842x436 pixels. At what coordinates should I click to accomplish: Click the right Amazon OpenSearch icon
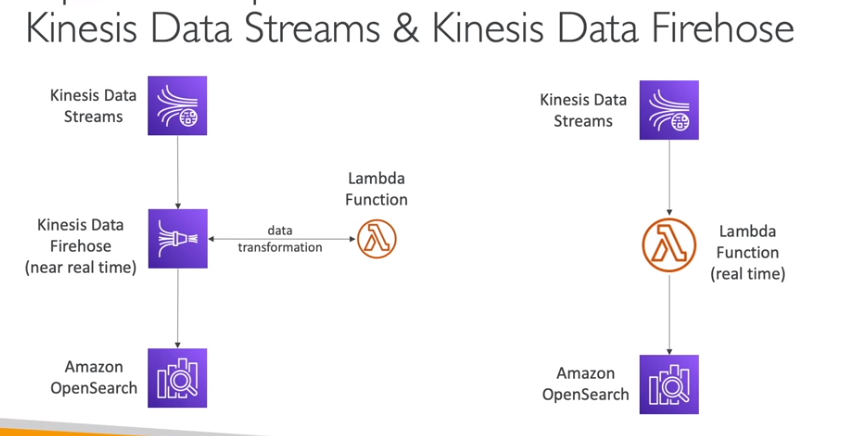tap(667, 384)
